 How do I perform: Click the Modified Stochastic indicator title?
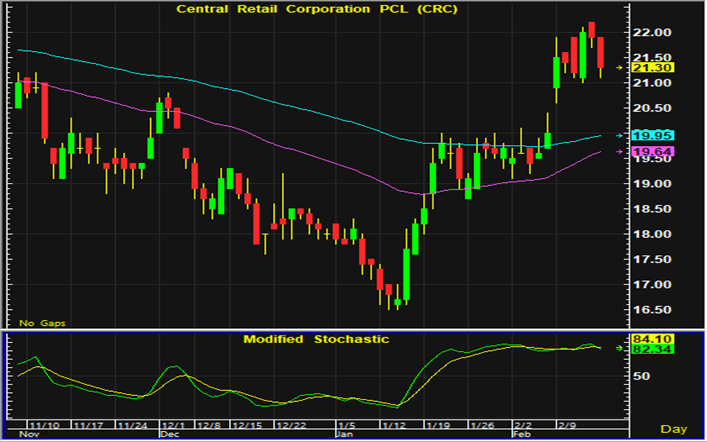pyautogui.click(x=316, y=339)
